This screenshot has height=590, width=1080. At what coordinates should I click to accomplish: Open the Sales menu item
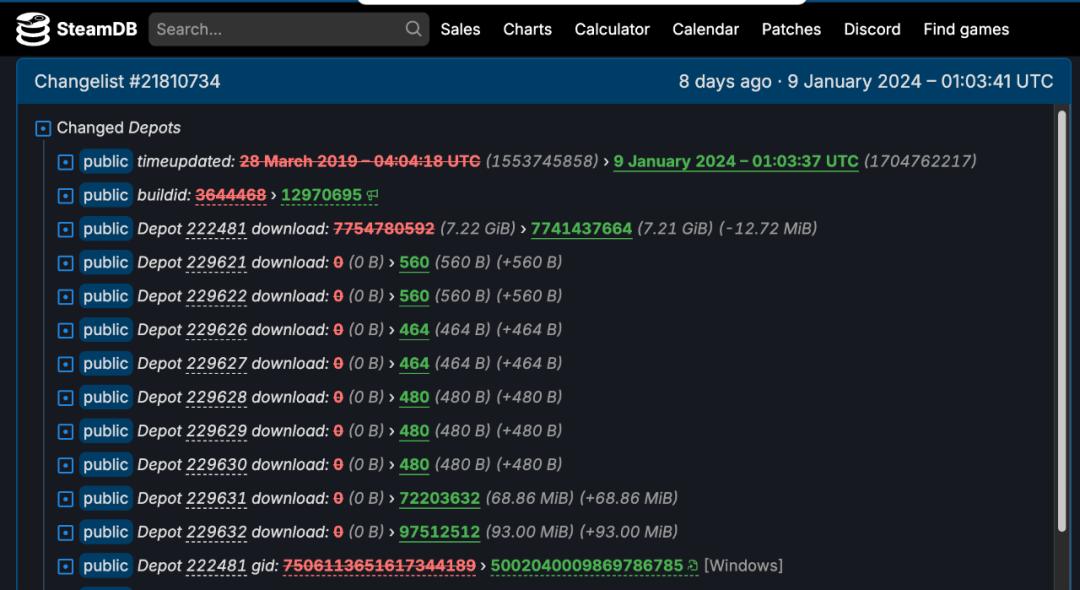460,29
